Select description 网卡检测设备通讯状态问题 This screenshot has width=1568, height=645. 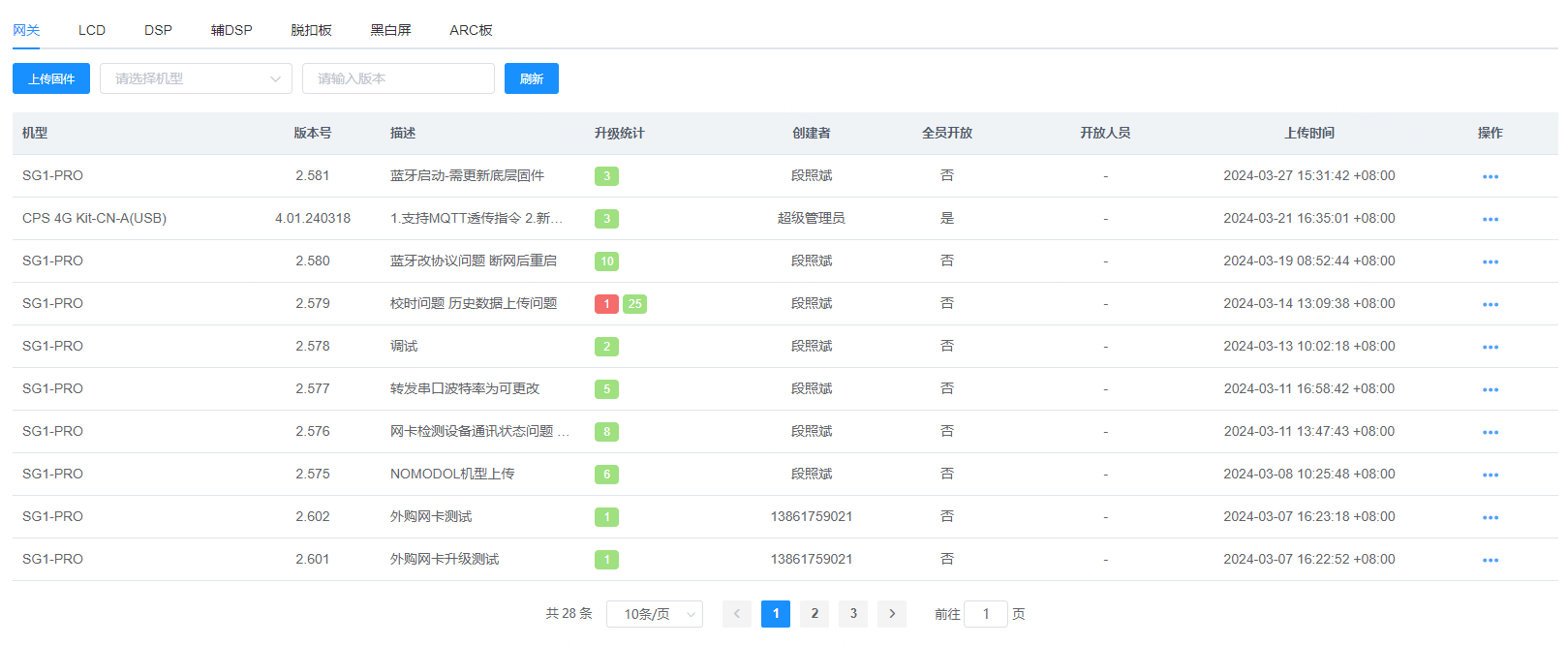(x=479, y=431)
